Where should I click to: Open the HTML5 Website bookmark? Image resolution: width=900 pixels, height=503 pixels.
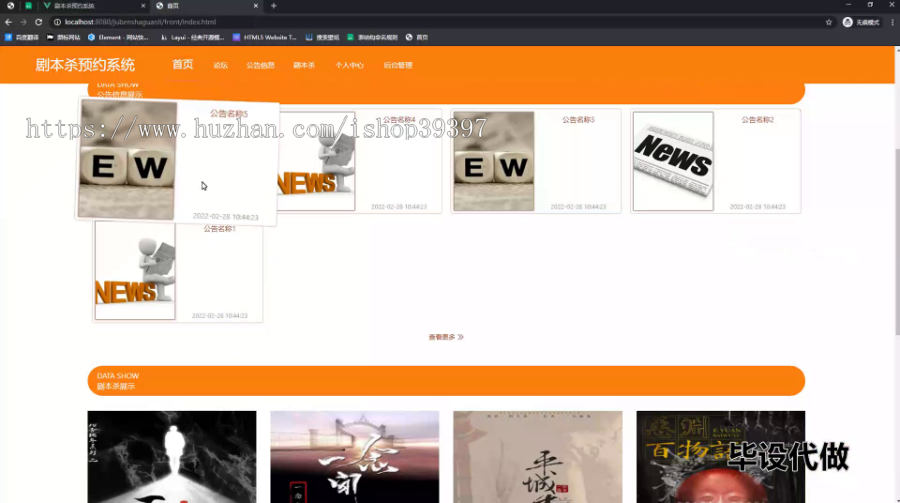pos(265,37)
